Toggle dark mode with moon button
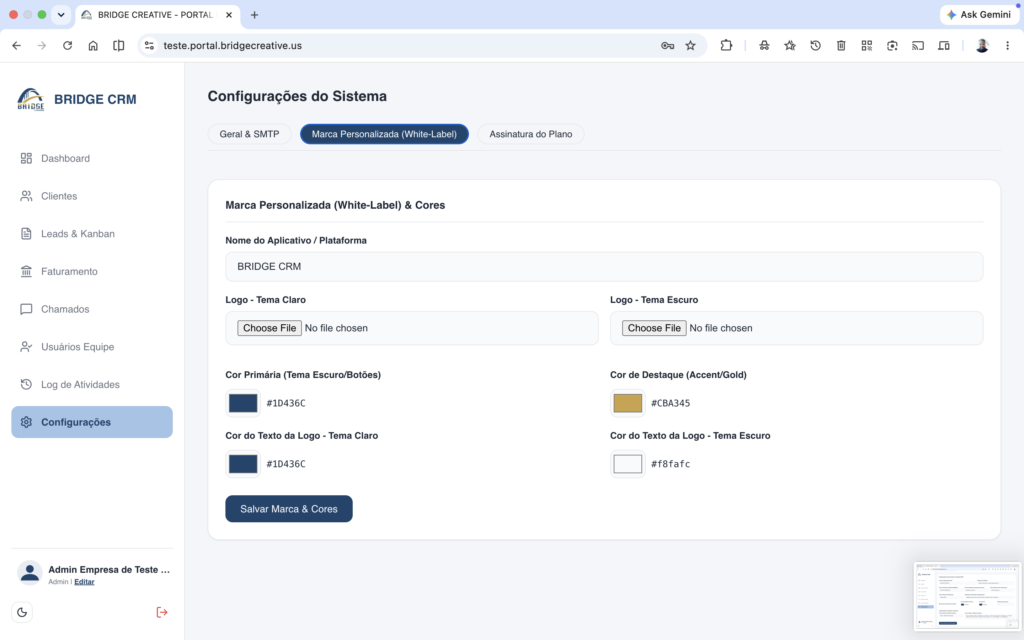Viewport: 1024px width, 640px height. point(22,612)
